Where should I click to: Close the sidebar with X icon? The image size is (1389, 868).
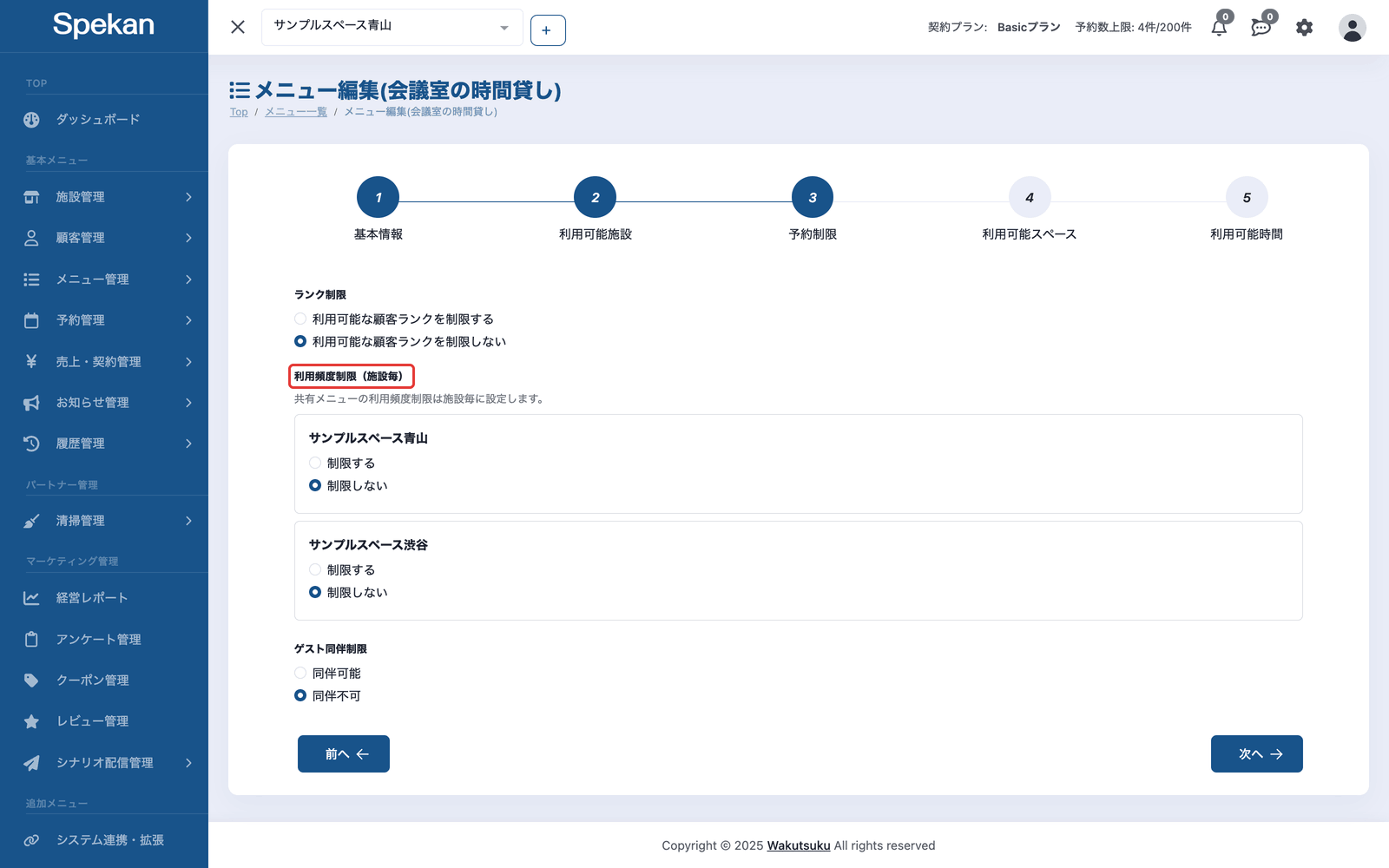click(x=238, y=27)
